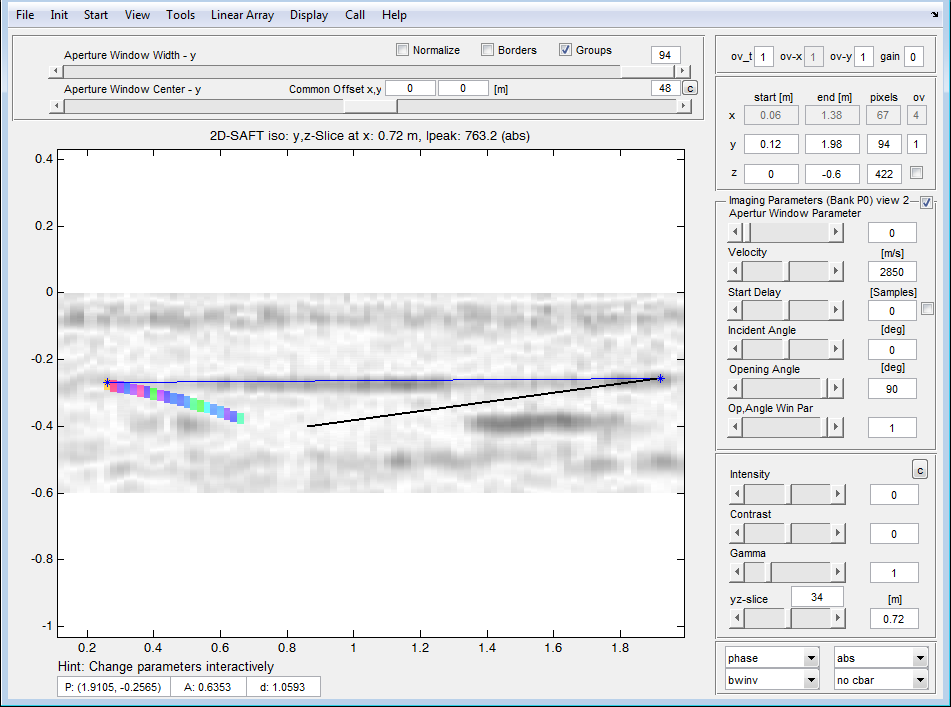Open the abs dropdown

pos(881,658)
